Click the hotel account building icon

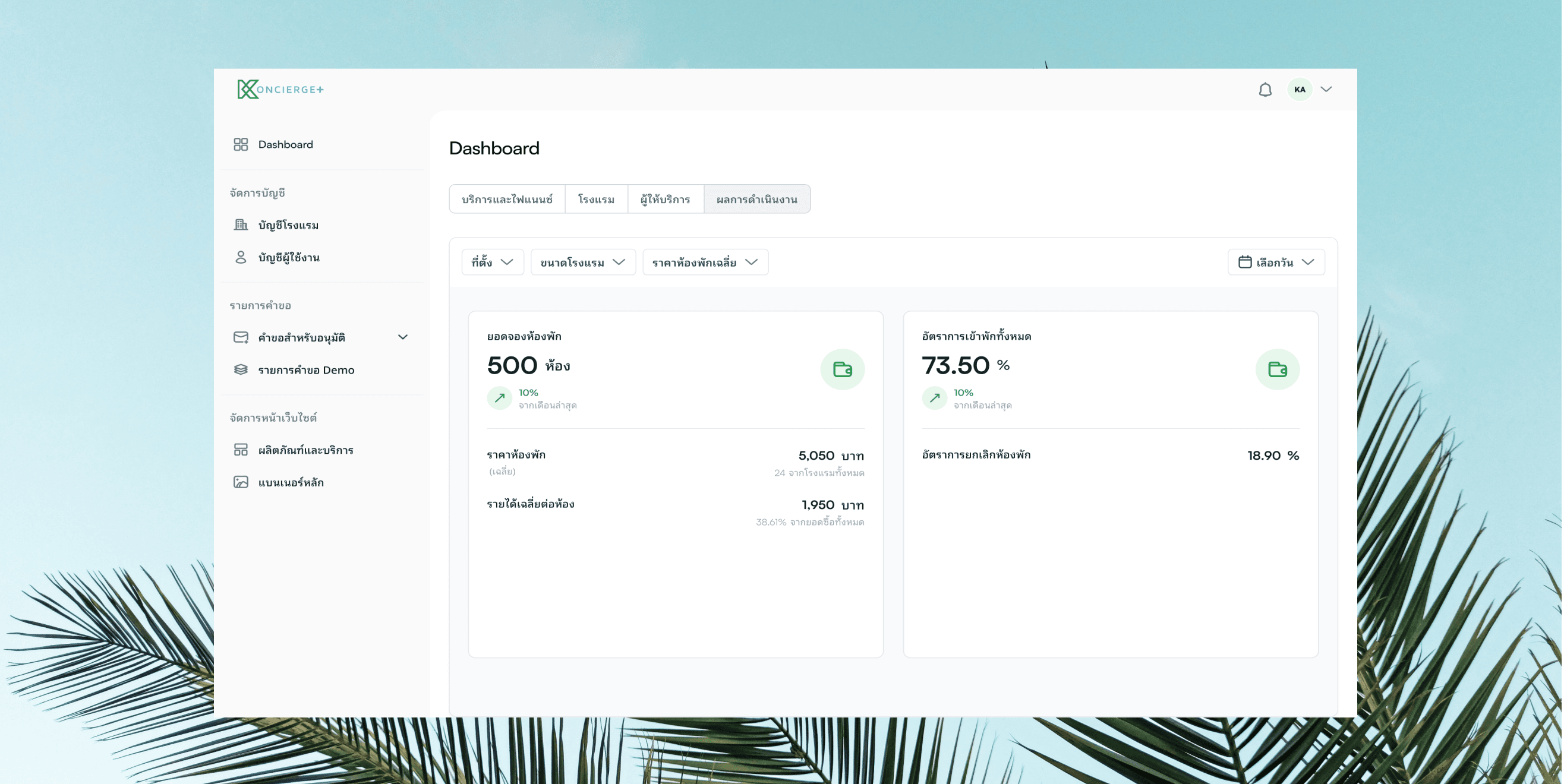tap(241, 225)
